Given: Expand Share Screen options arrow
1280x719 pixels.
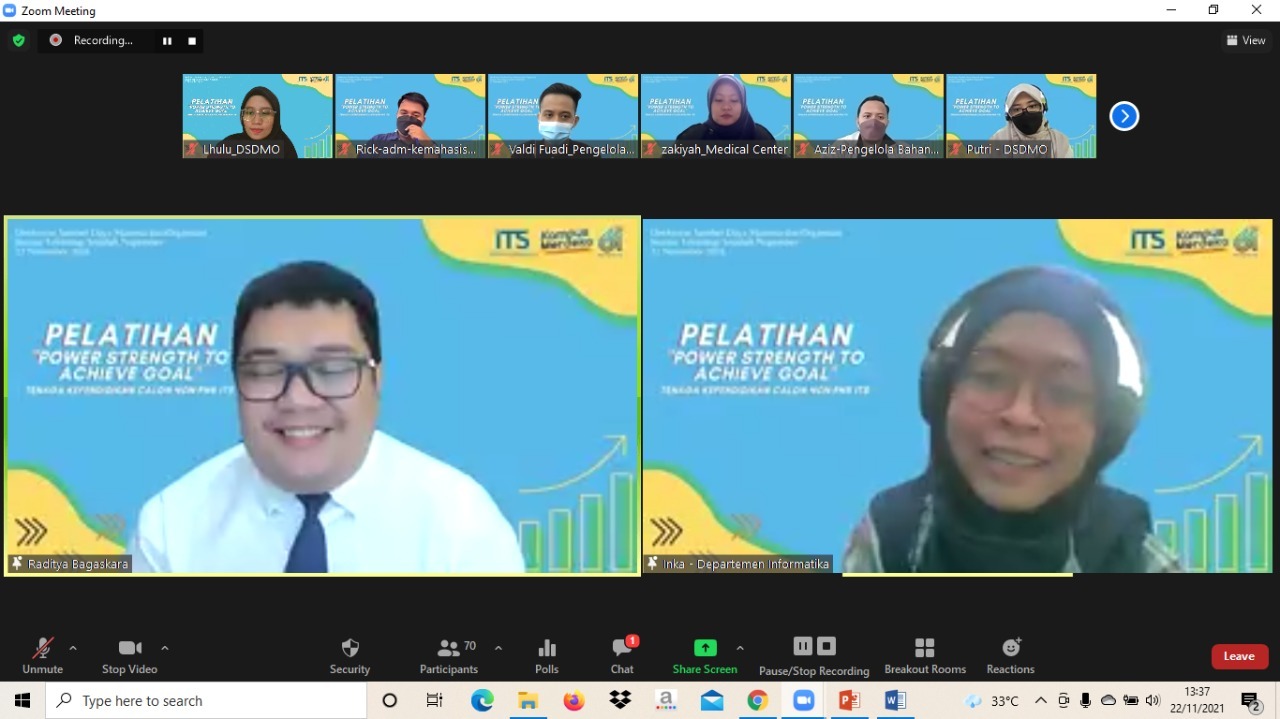Looking at the screenshot, I should click(740, 648).
